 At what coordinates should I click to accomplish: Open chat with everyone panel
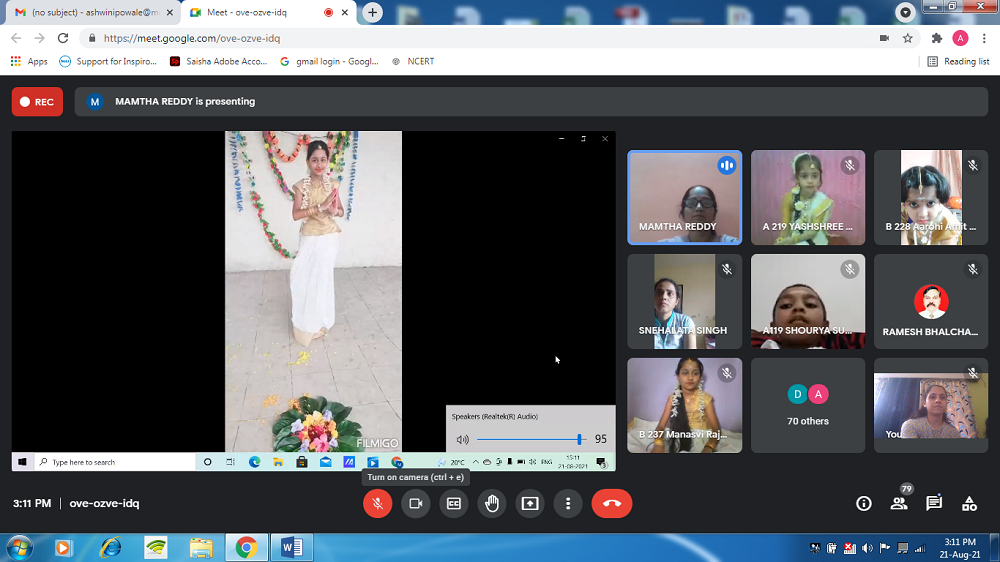tap(934, 503)
